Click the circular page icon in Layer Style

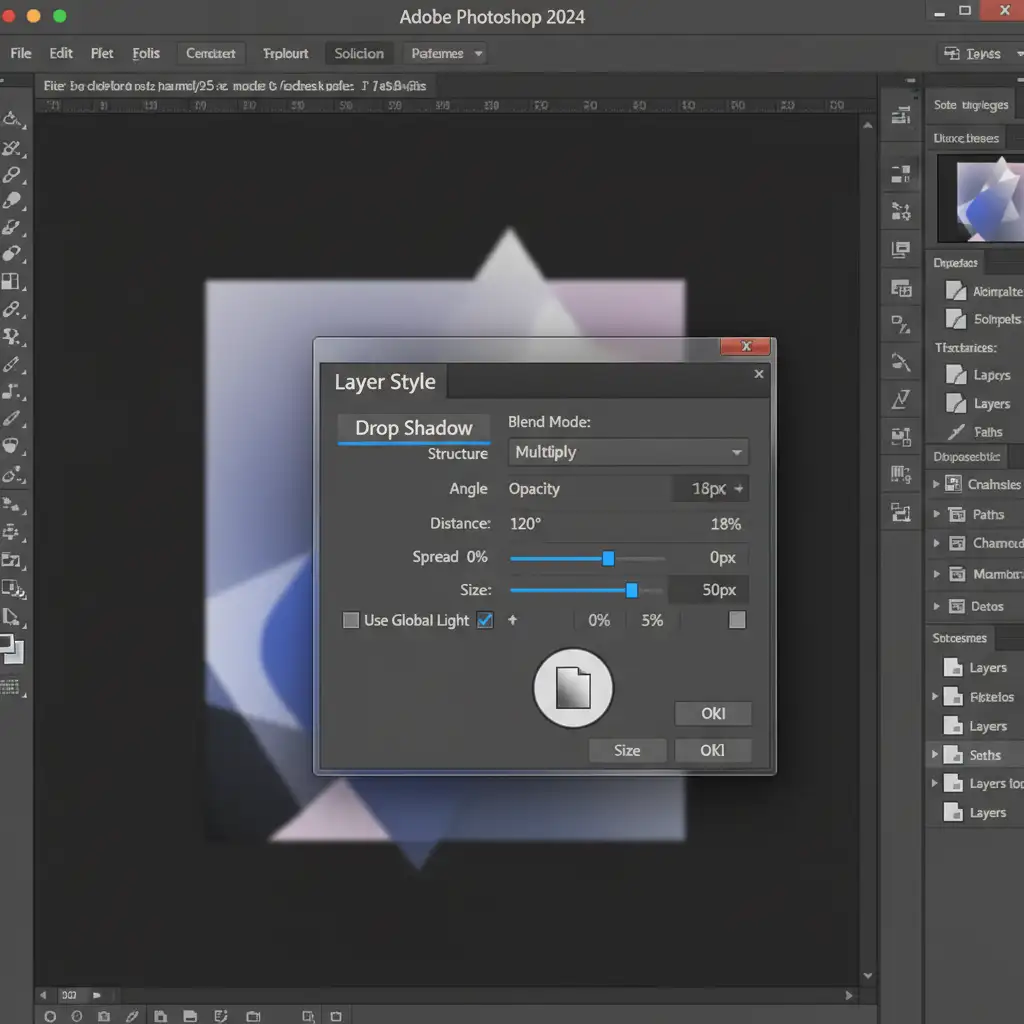[x=572, y=688]
